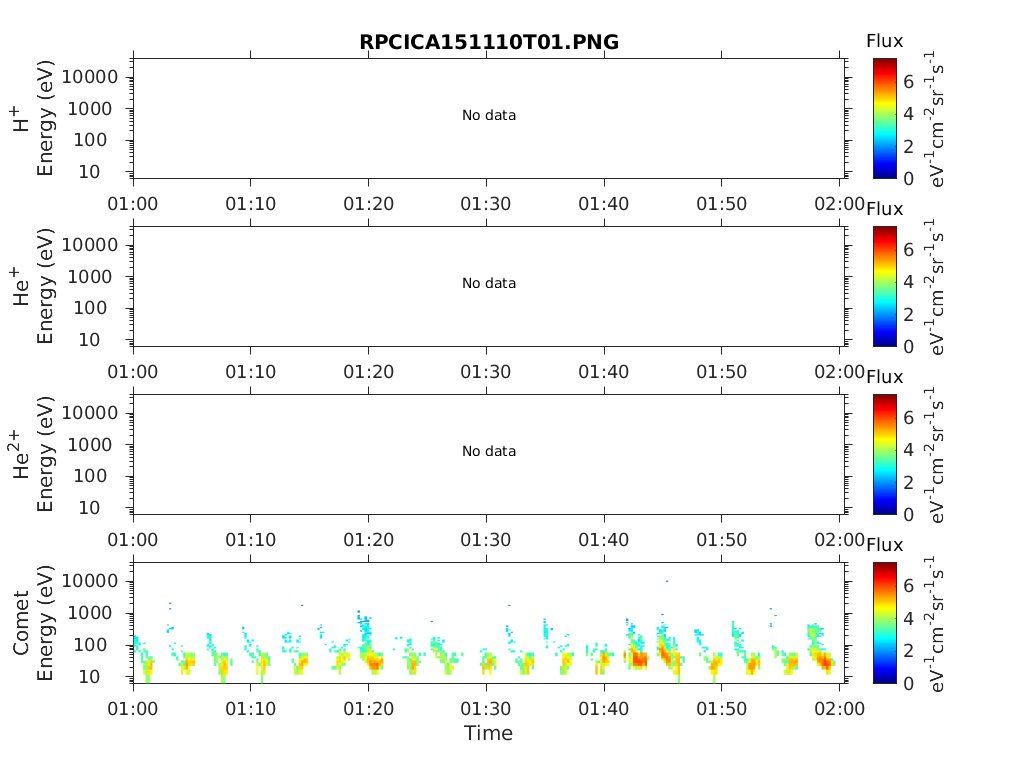Click the 01:50 tick label under H+ panel
The height and width of the screenshot is (768, 1024).
click(x=722, y=204)
